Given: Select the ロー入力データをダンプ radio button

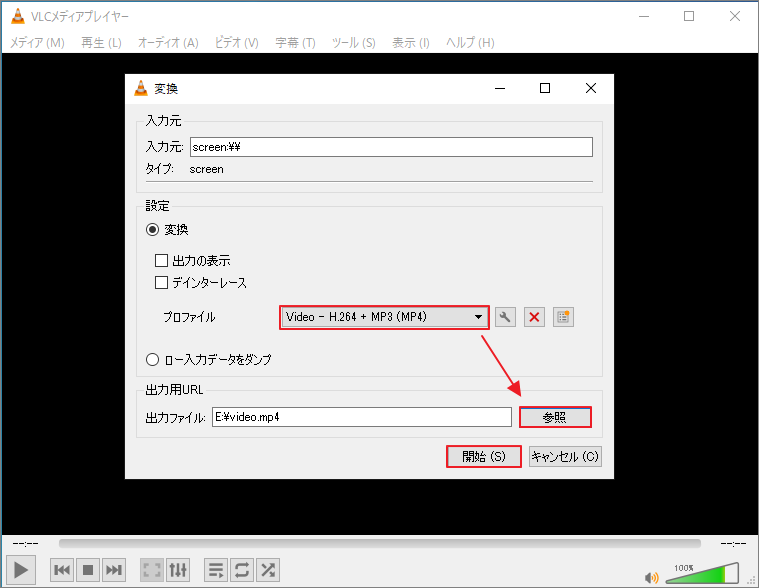Looking at the screenshot, I should pyautogui.click(x=152, y=360).
